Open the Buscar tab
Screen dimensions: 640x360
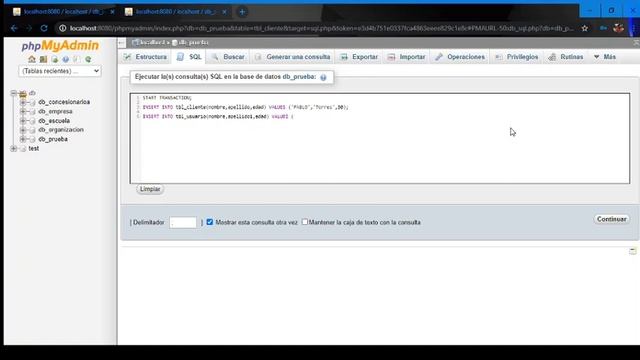228,57
